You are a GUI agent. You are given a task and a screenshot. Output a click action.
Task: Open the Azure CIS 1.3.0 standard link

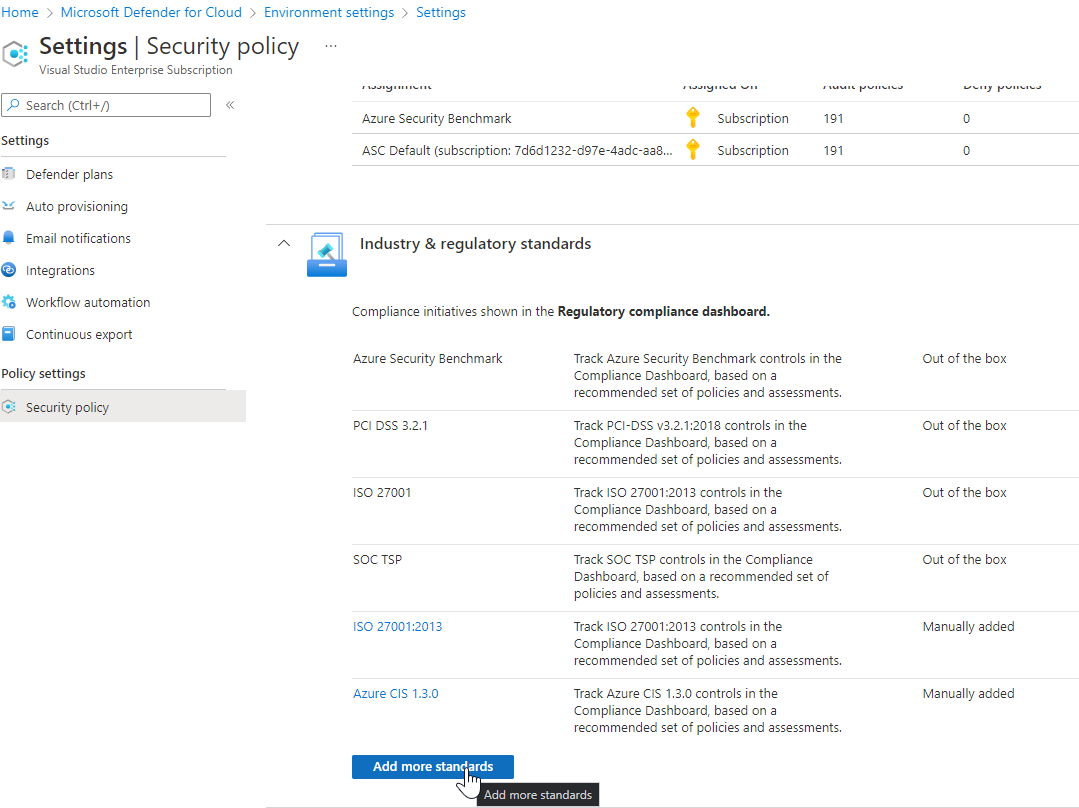click(395, 693)
